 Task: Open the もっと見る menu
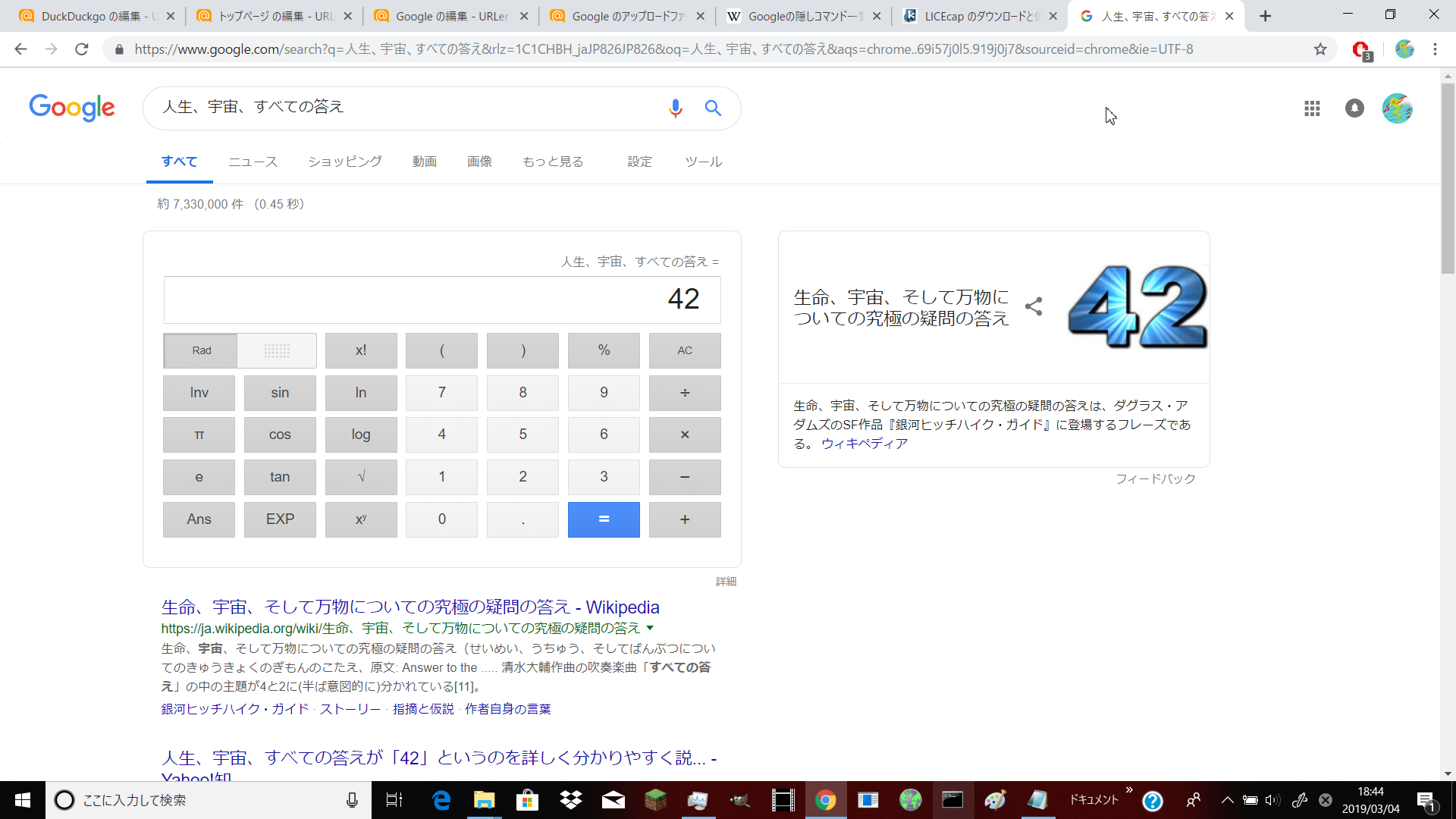tap(553, 162)
